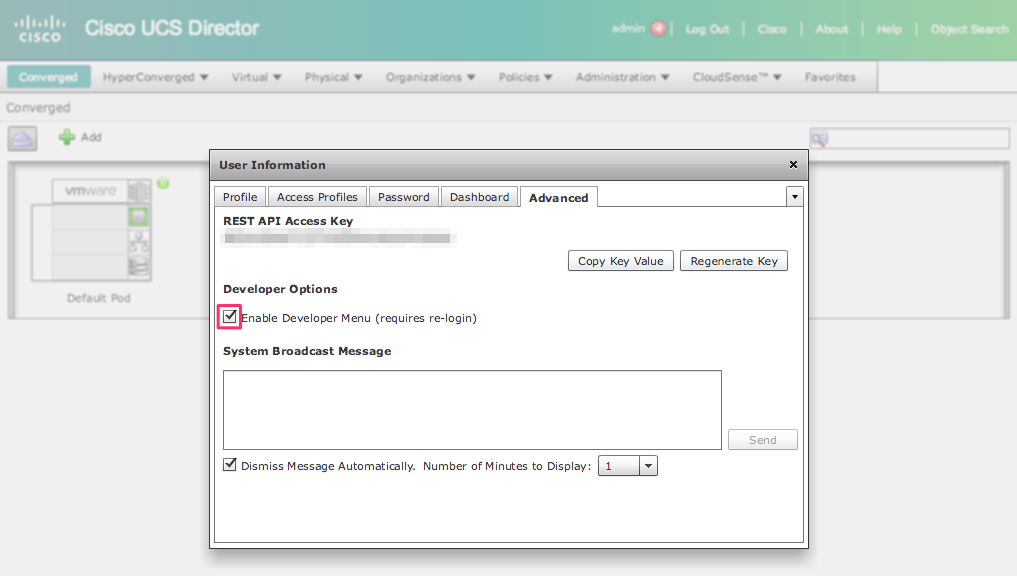This screenshot has height=576, width=1017.
Task: Open the up-level navigation icon below Converged
Action: [22, 138]
